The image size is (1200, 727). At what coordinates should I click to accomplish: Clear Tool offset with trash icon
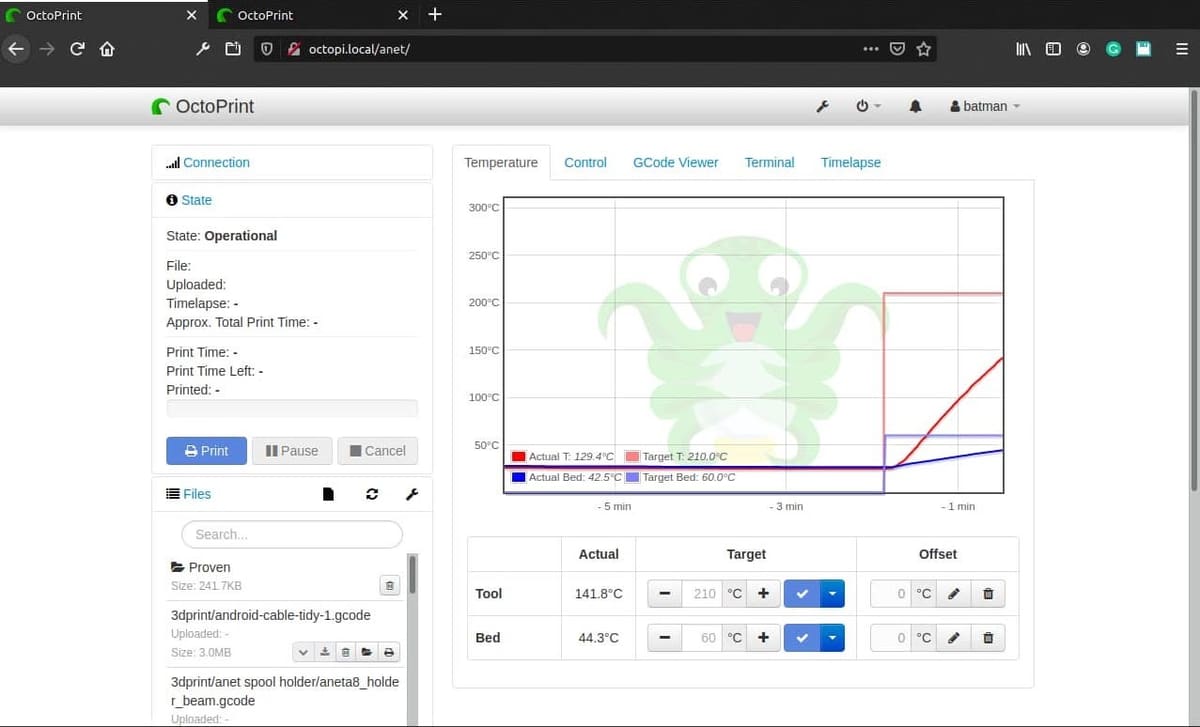[x=988, y=594]
